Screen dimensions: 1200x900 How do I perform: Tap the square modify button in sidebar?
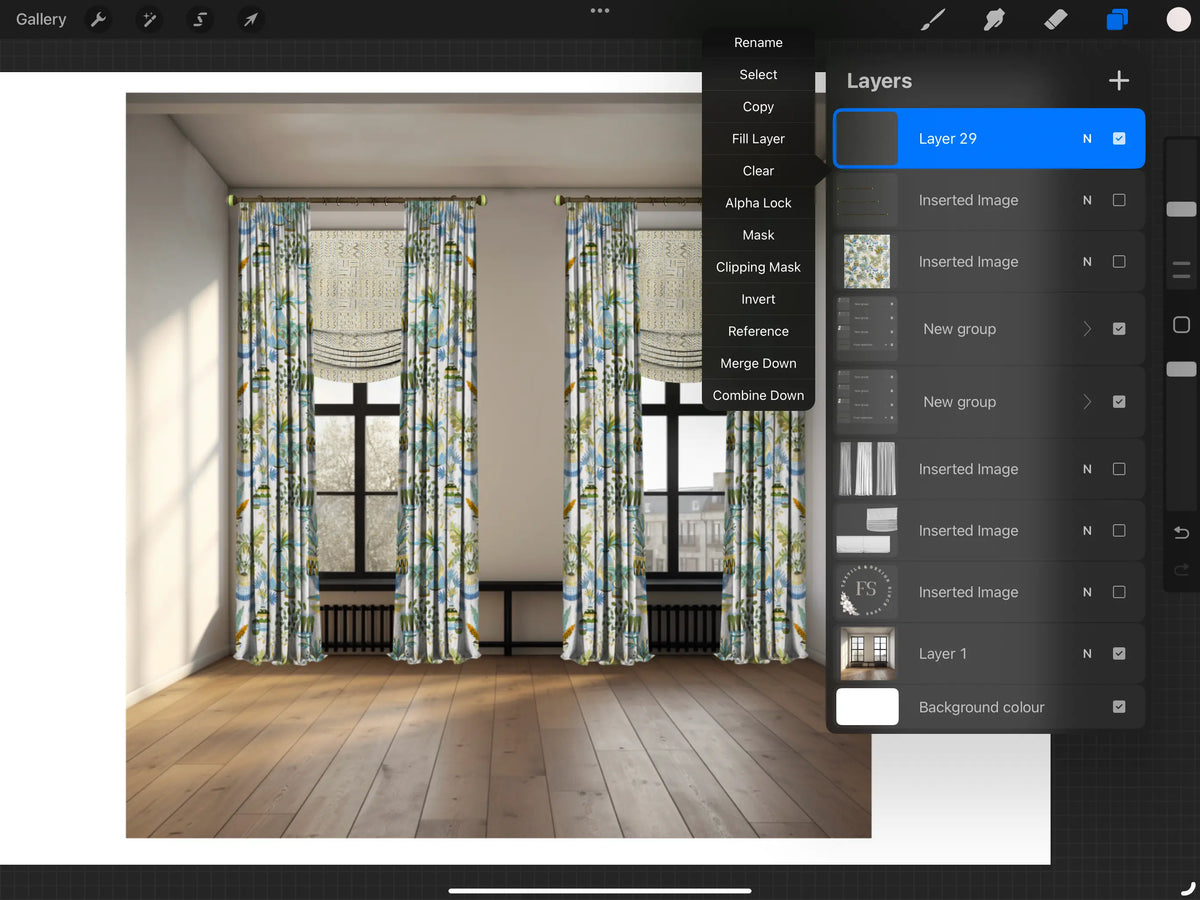pyautogui.click(x=1181, y=325)
